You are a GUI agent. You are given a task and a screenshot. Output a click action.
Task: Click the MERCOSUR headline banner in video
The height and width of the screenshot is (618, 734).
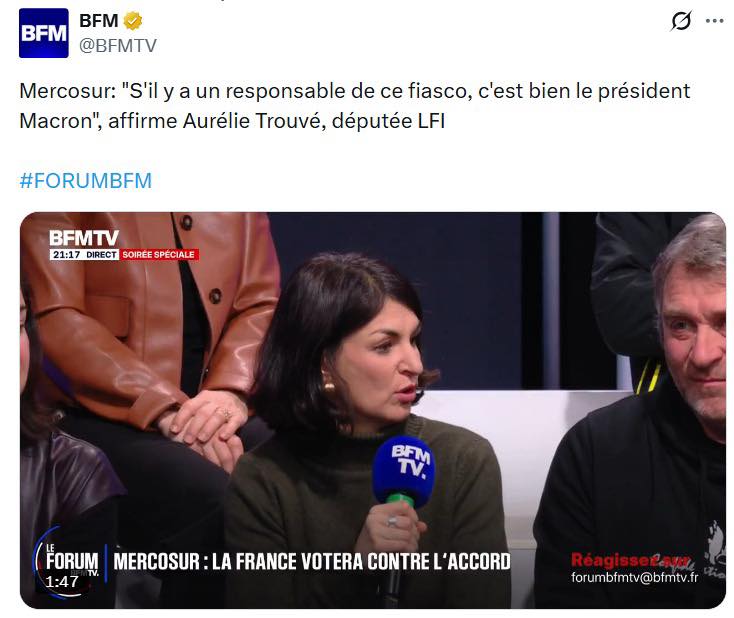point(312,561)
